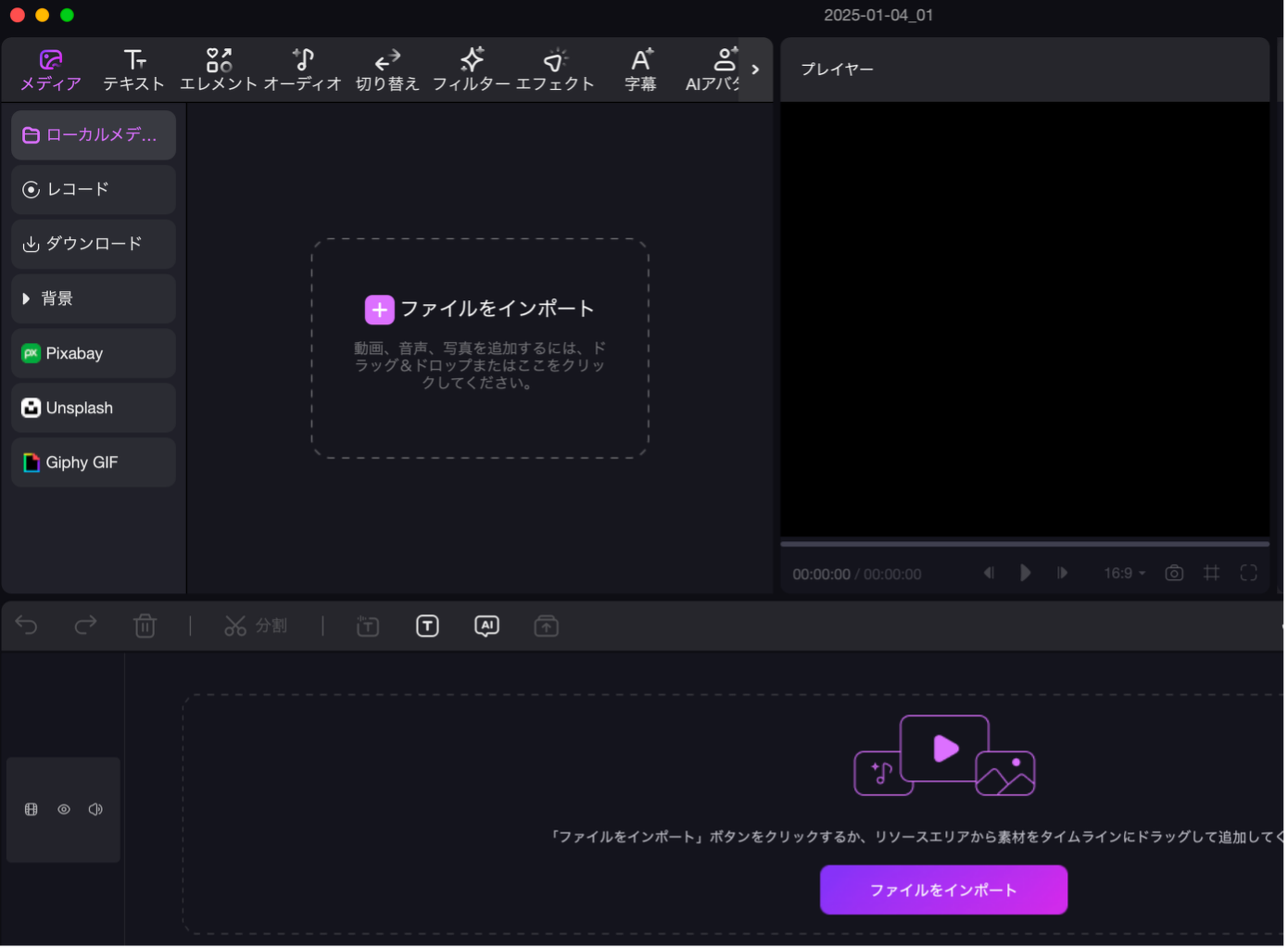Mute the track audio speaker
The height and width of the screenshot is (948, 1288).
coord(95,810)
